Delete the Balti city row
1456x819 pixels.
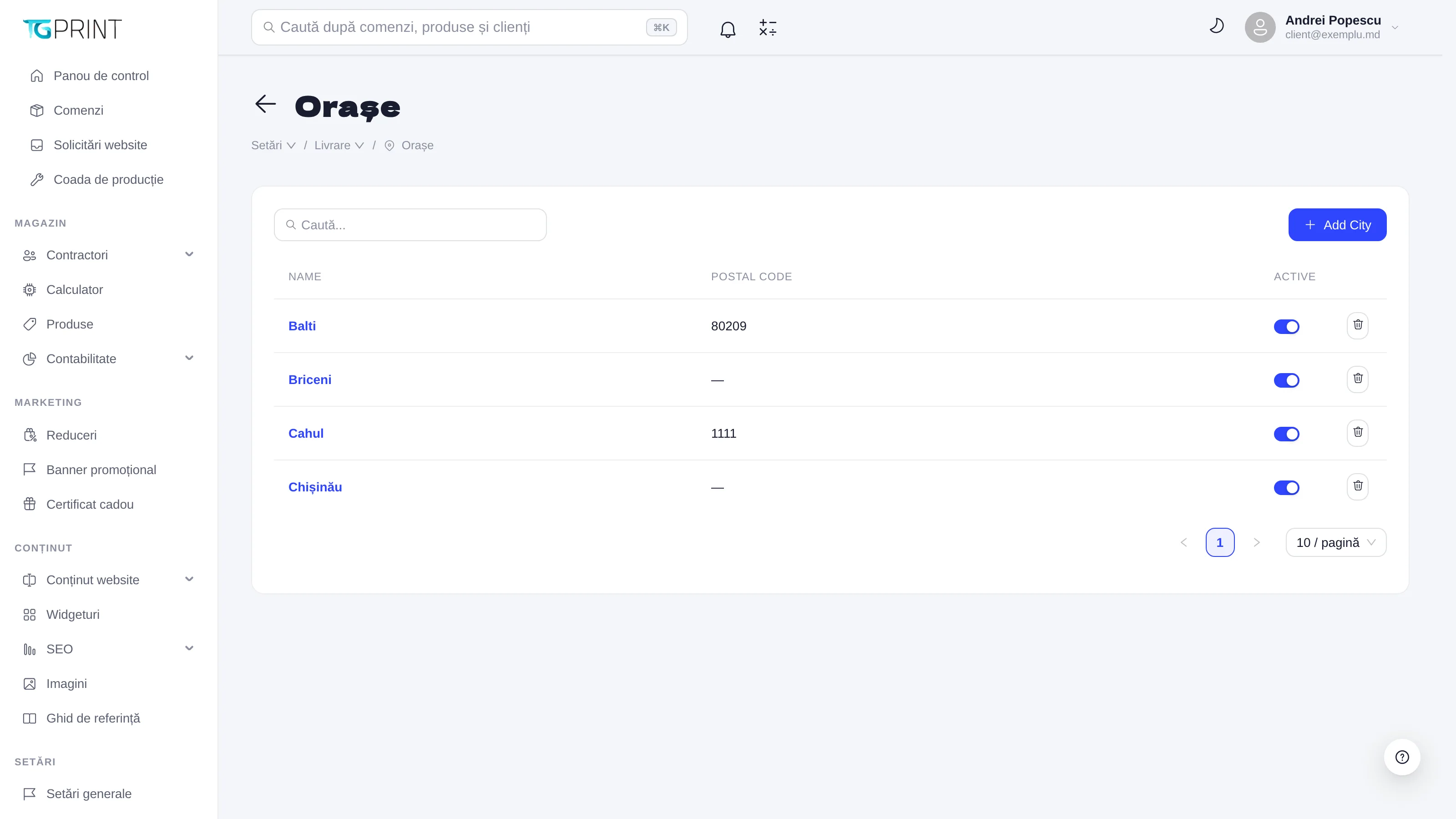click(1358, 326)
